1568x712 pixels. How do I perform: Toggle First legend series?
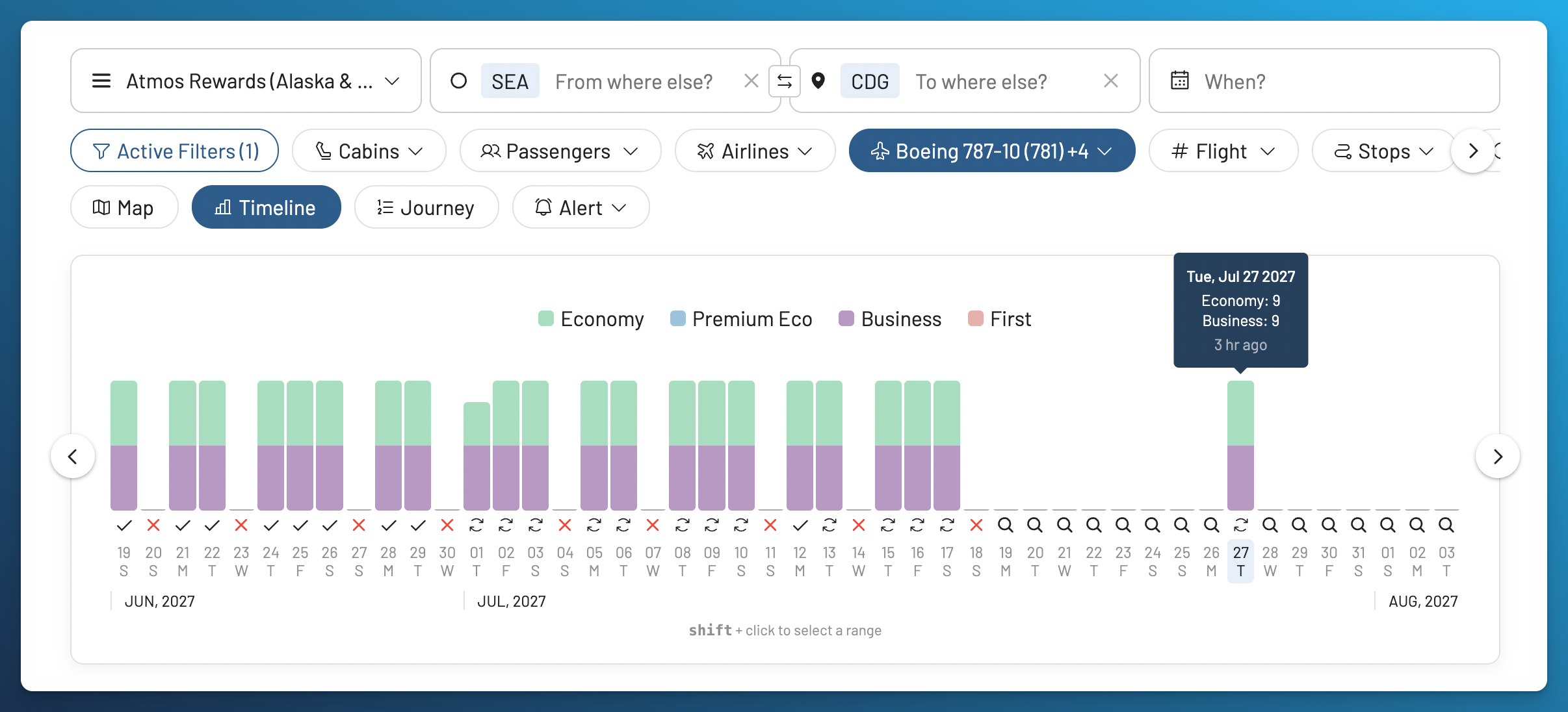[x=1000, y=319]
